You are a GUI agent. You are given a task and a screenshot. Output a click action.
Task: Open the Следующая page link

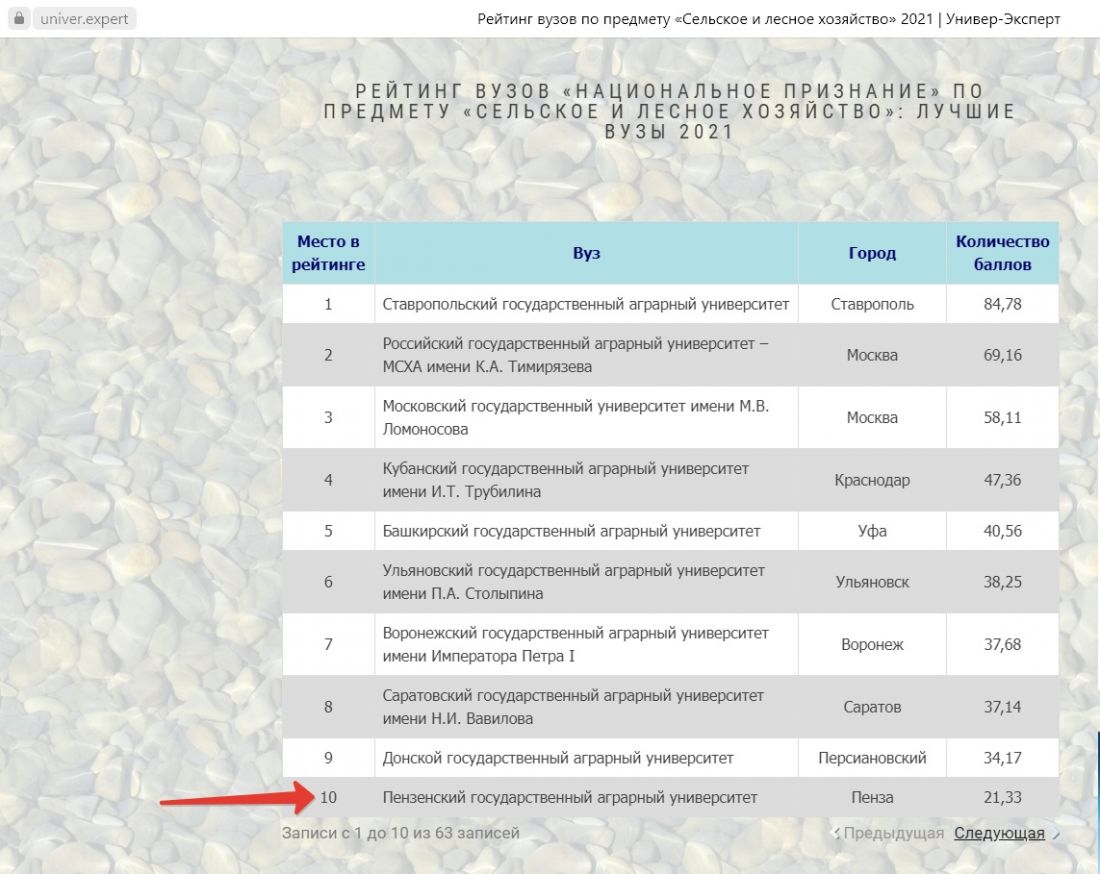point(999,833)
